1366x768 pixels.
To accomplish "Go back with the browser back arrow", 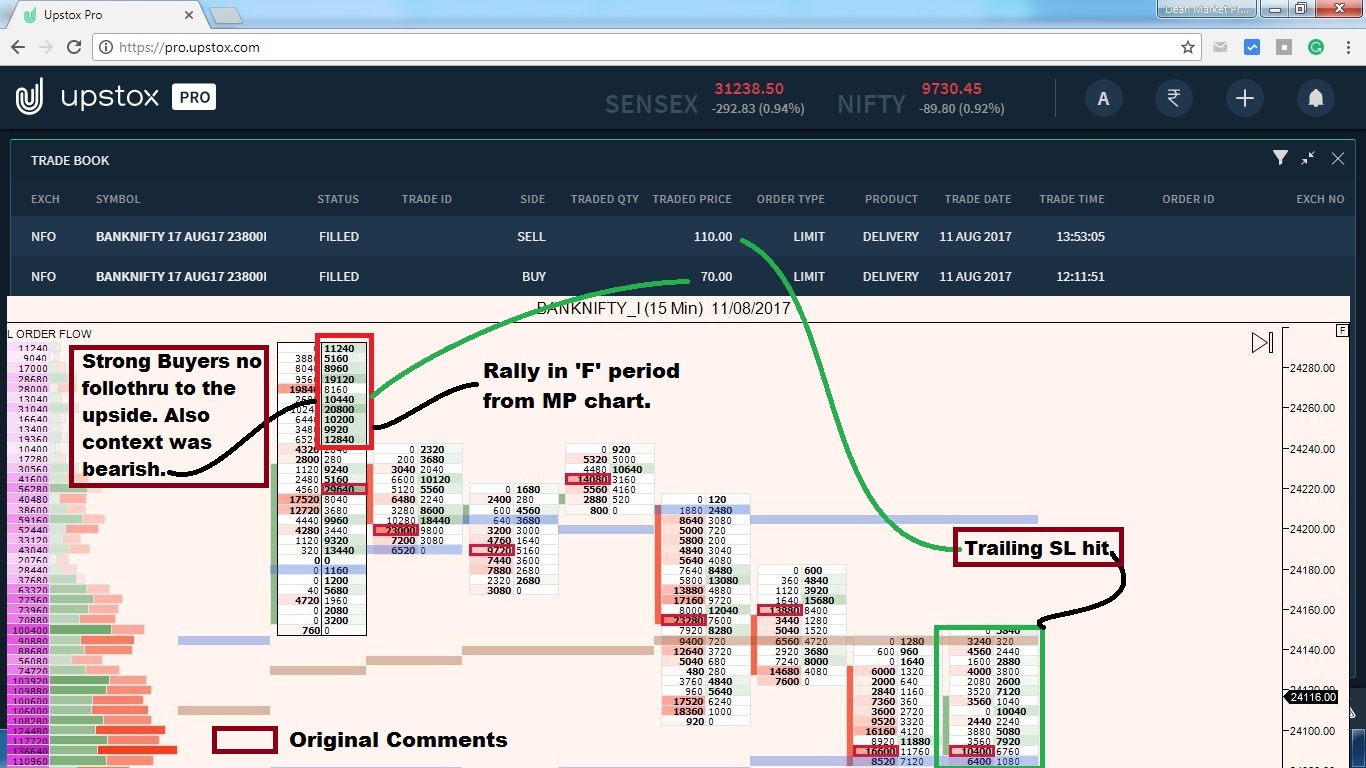I will (x=18, y=47).
